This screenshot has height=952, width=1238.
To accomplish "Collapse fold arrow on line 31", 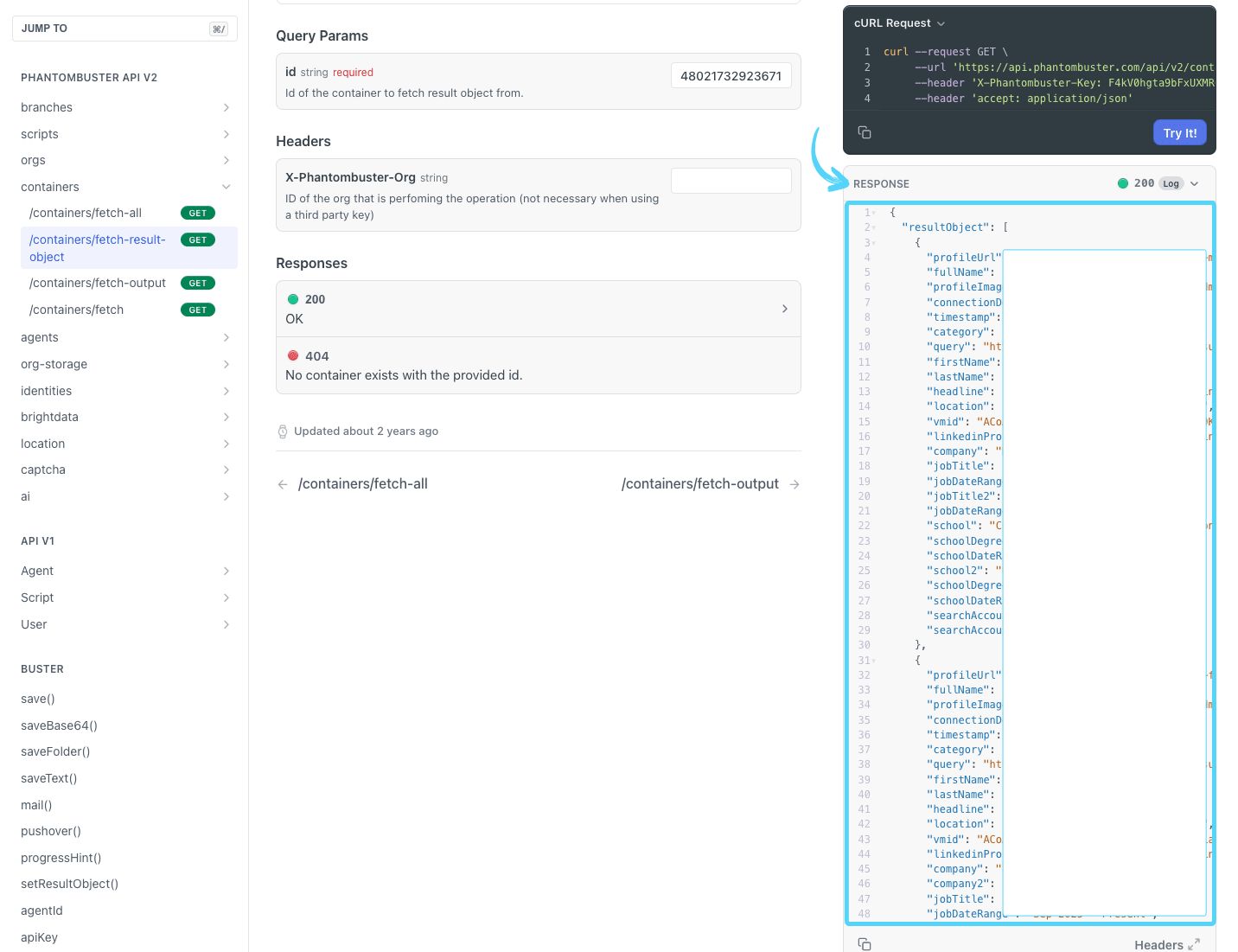I will click(x=874, y=661).
